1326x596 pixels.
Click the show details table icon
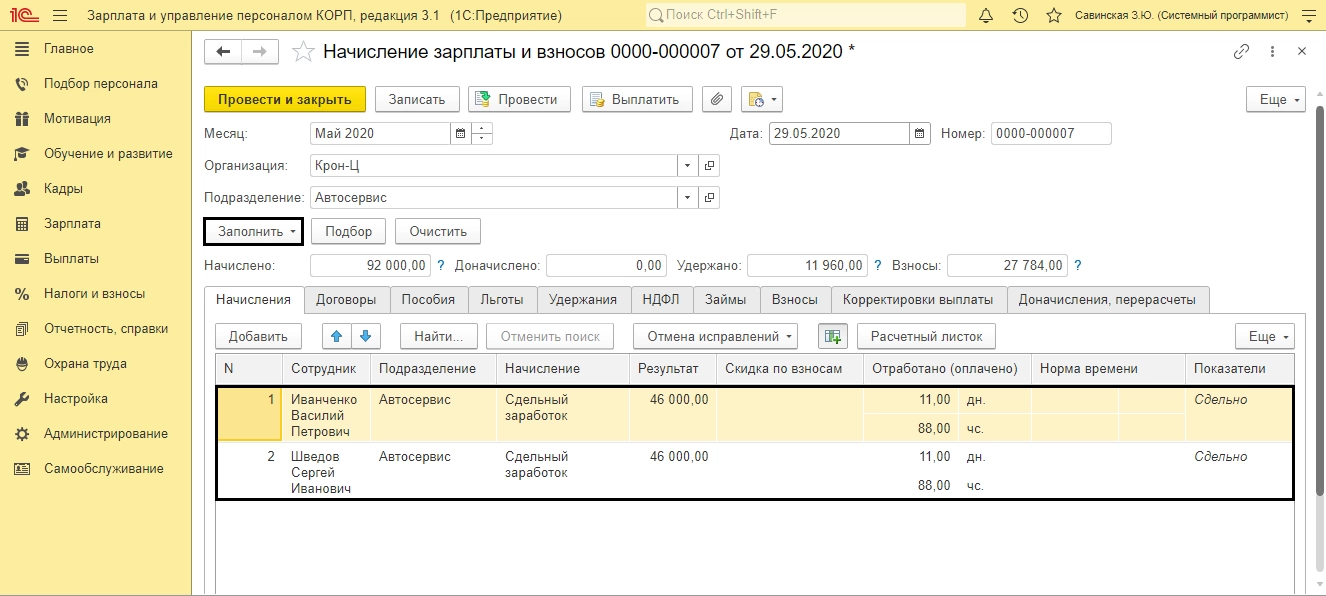click(x=832, y=336)
